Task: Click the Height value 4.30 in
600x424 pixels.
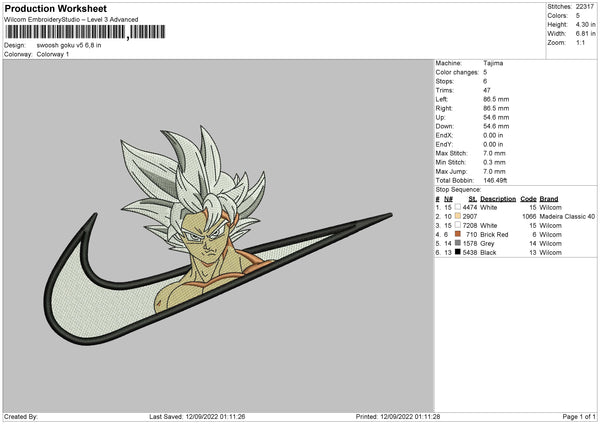Action: tap(585, 24)
